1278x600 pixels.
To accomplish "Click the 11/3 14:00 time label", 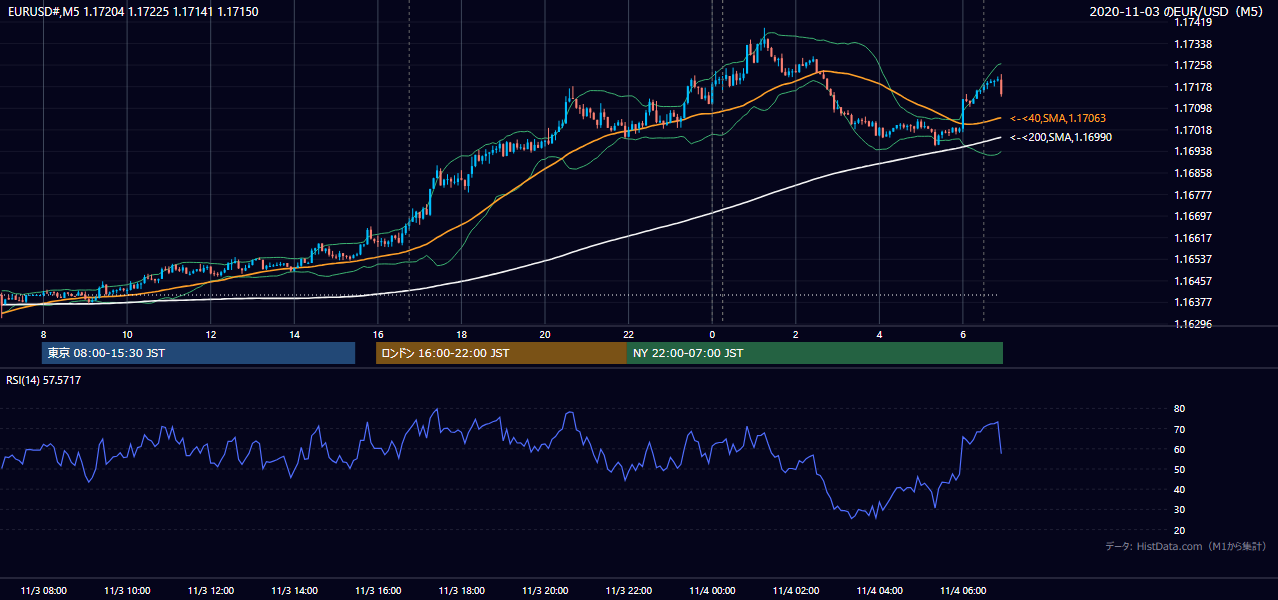I will click(x=294, y=590).
